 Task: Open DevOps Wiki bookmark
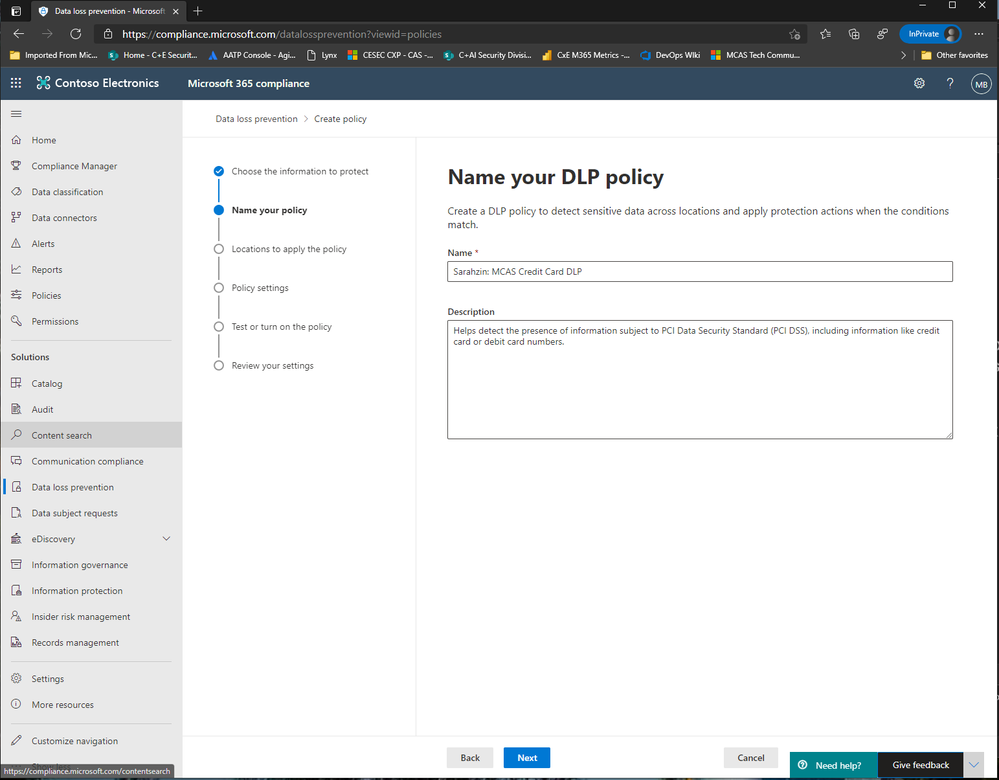point(670,55)
